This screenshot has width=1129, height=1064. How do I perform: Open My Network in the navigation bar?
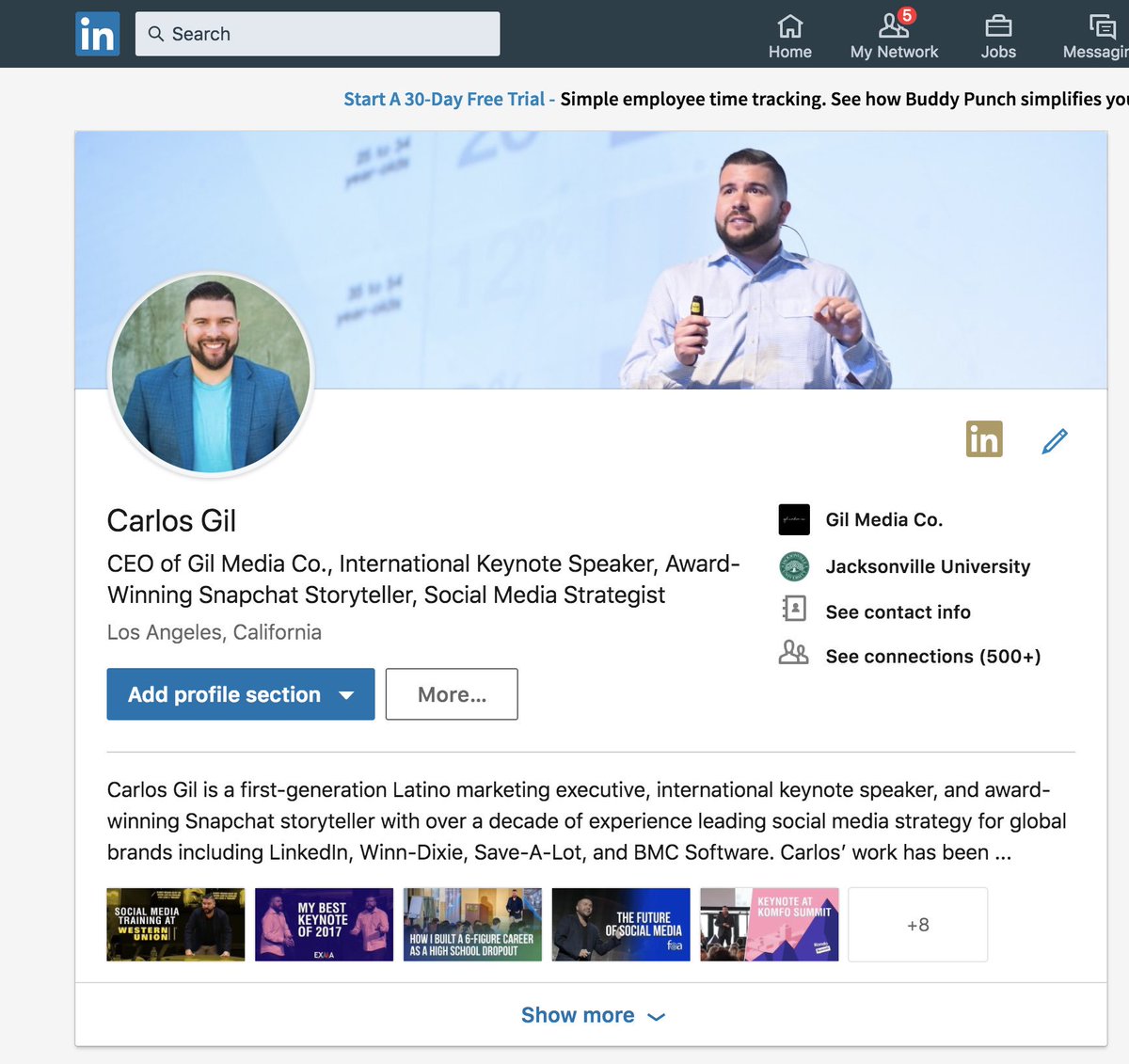coord(894,36)
